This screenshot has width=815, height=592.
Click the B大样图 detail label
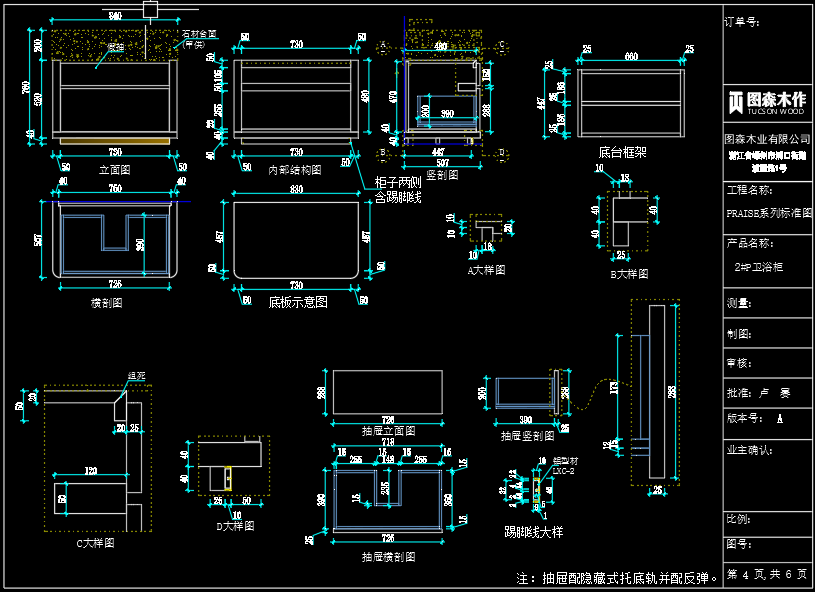click(x=629, y=273)
